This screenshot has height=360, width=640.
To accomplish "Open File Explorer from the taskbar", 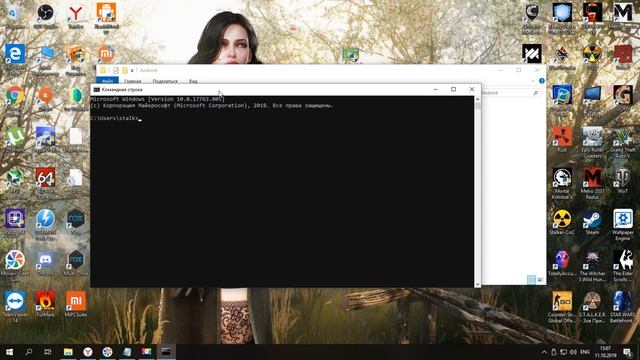I will click(68, 352).
